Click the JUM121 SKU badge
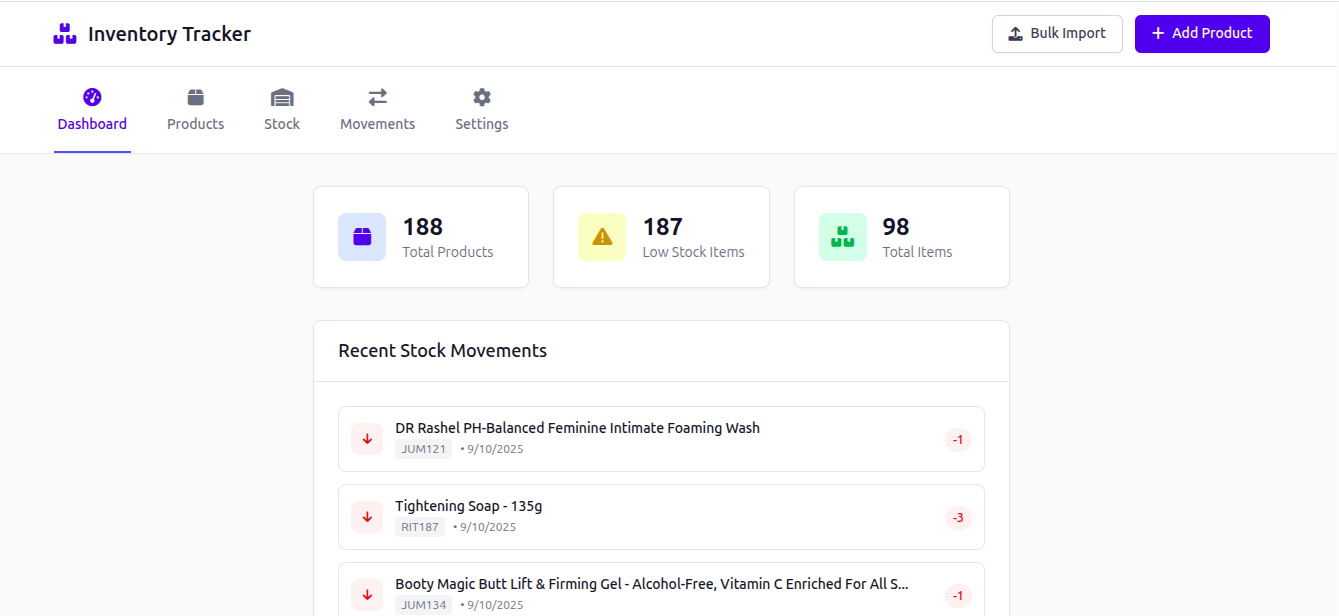 click(423, 449)
